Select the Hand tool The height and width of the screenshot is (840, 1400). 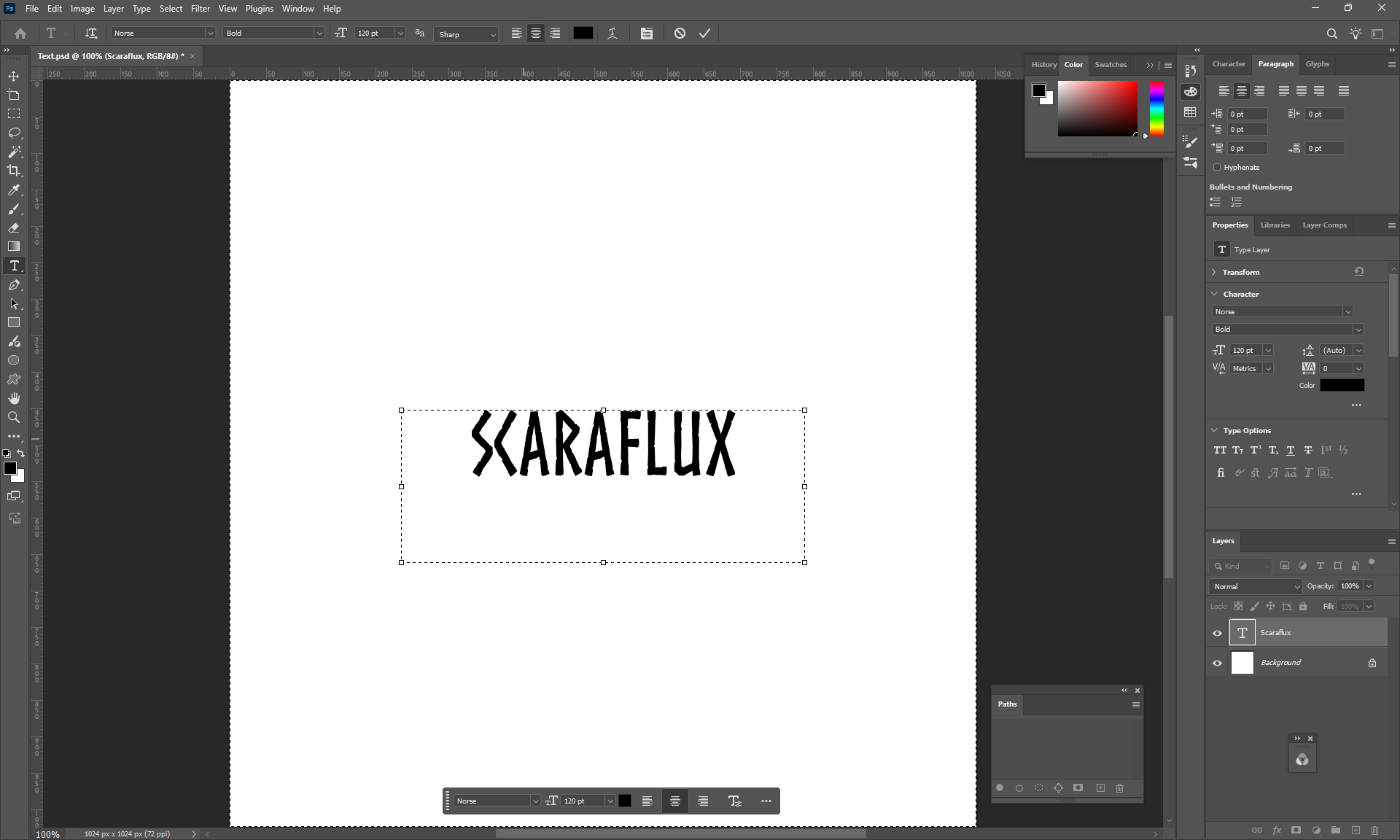coord(14,398)
